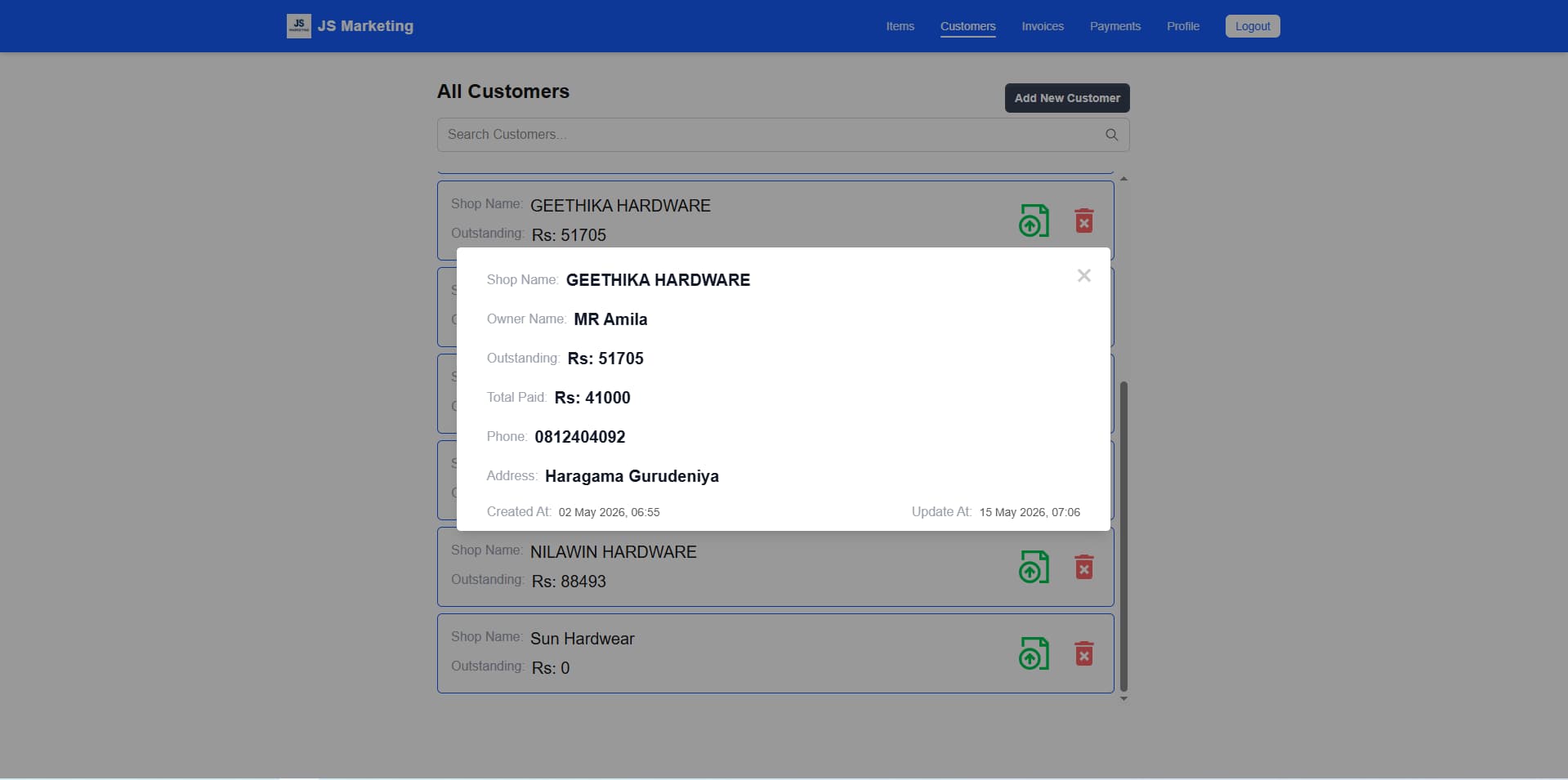The width and height of the screenshot is (1568, 780).
Task: Delete GEETHIKA HARDWARE using trash icon
Action: (1083, 221)
